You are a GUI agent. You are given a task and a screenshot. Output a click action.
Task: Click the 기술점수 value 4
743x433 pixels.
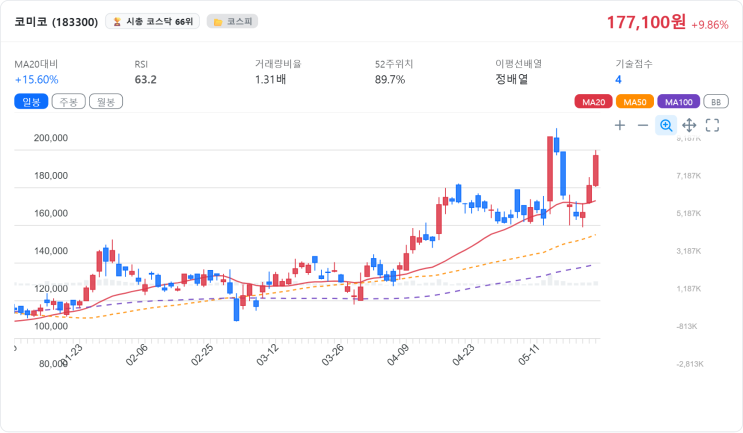tap(618, 80)
